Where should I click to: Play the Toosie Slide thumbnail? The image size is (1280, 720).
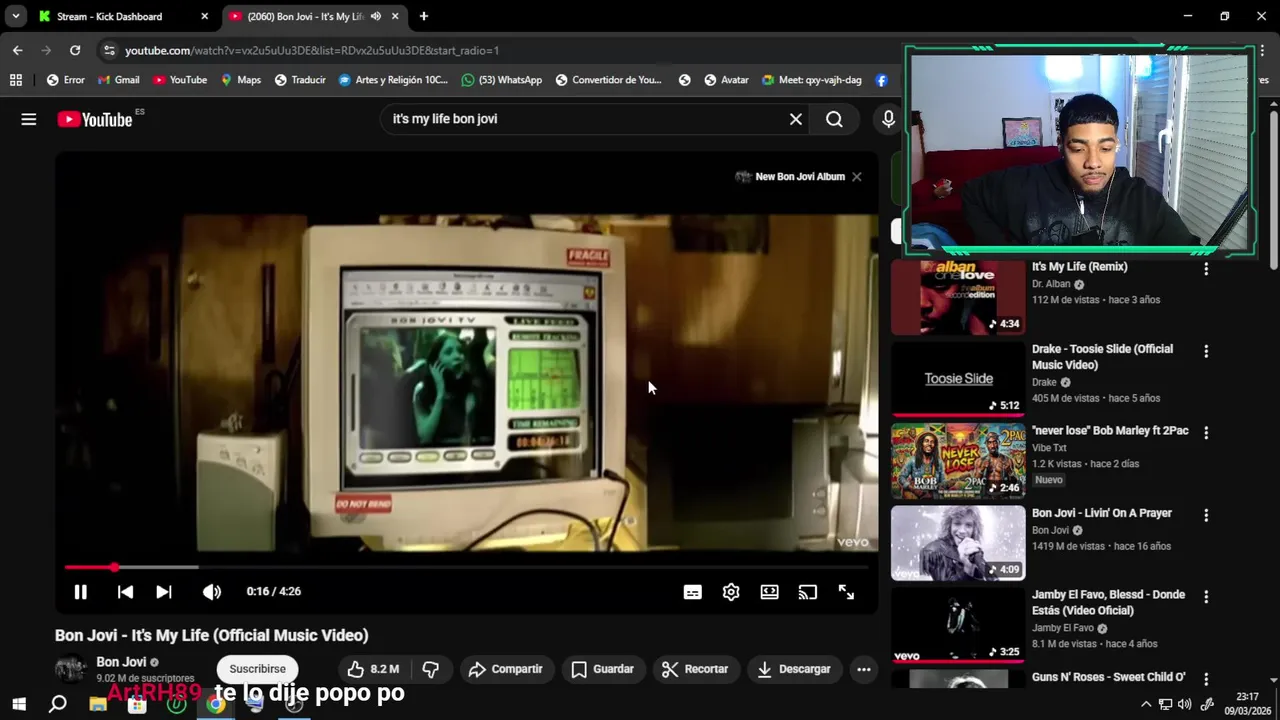(x=958, y=379)
